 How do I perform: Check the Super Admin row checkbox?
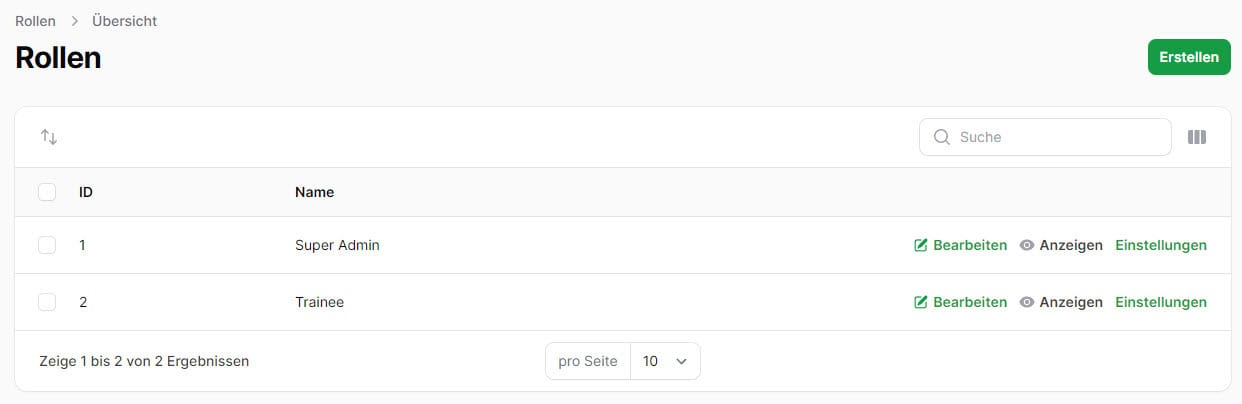tap(47, 245)
